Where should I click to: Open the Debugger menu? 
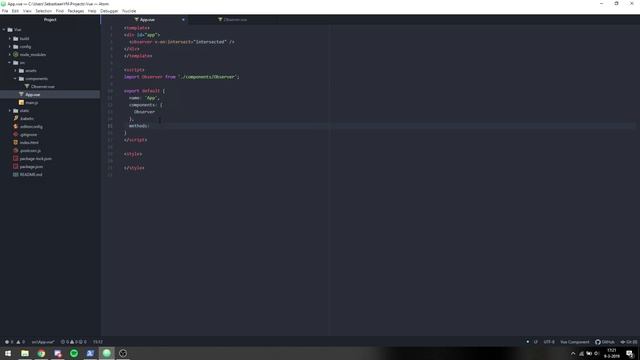pos(109,11)
